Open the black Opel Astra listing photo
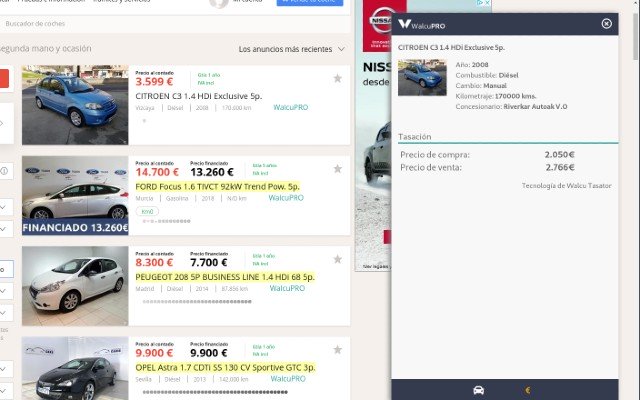Image resolution: width=640 pixels, height=400 pixels. click(75, 369)
